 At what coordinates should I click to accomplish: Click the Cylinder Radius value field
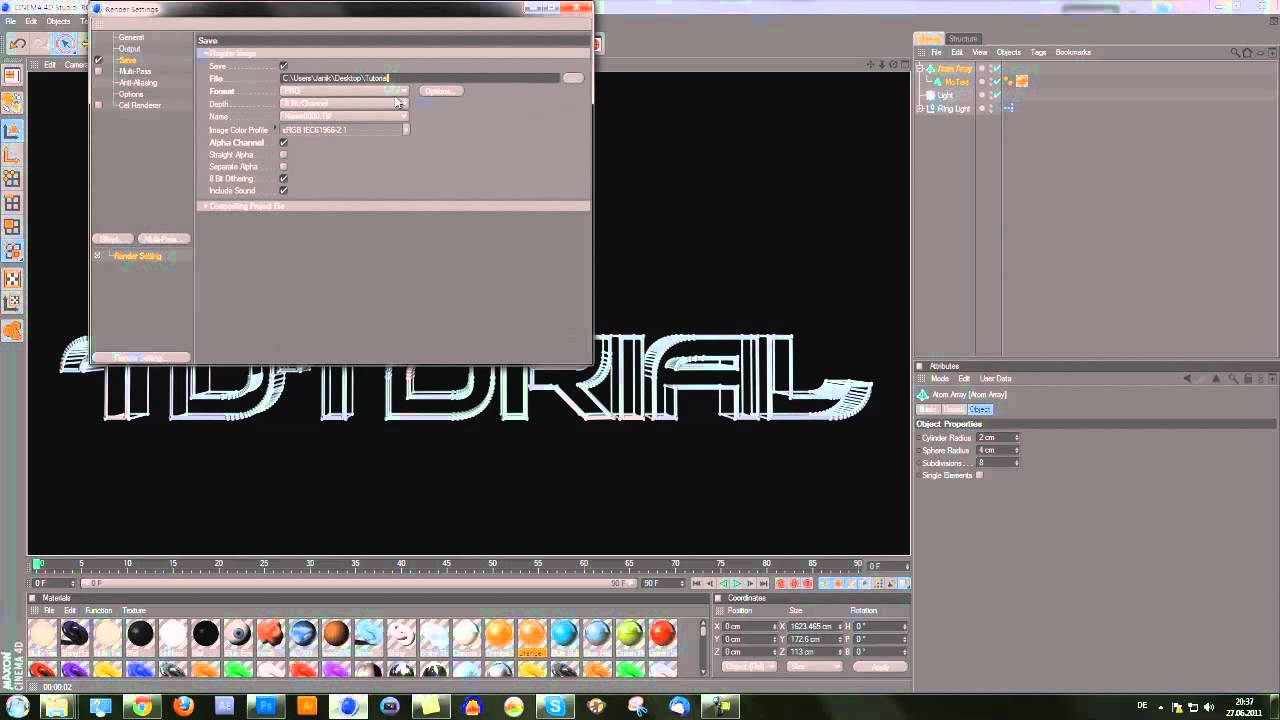click(998, 438)
